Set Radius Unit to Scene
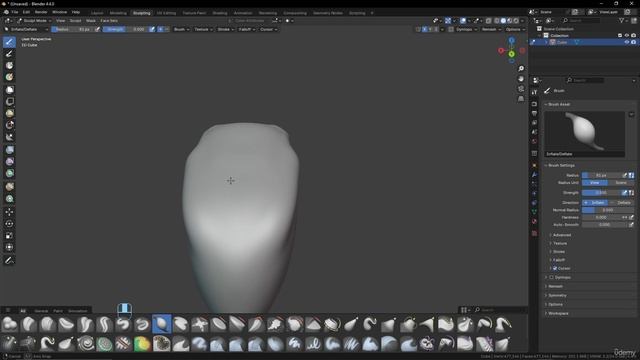Viewport: 640px width, 360px height. click(x=621, y=183)
